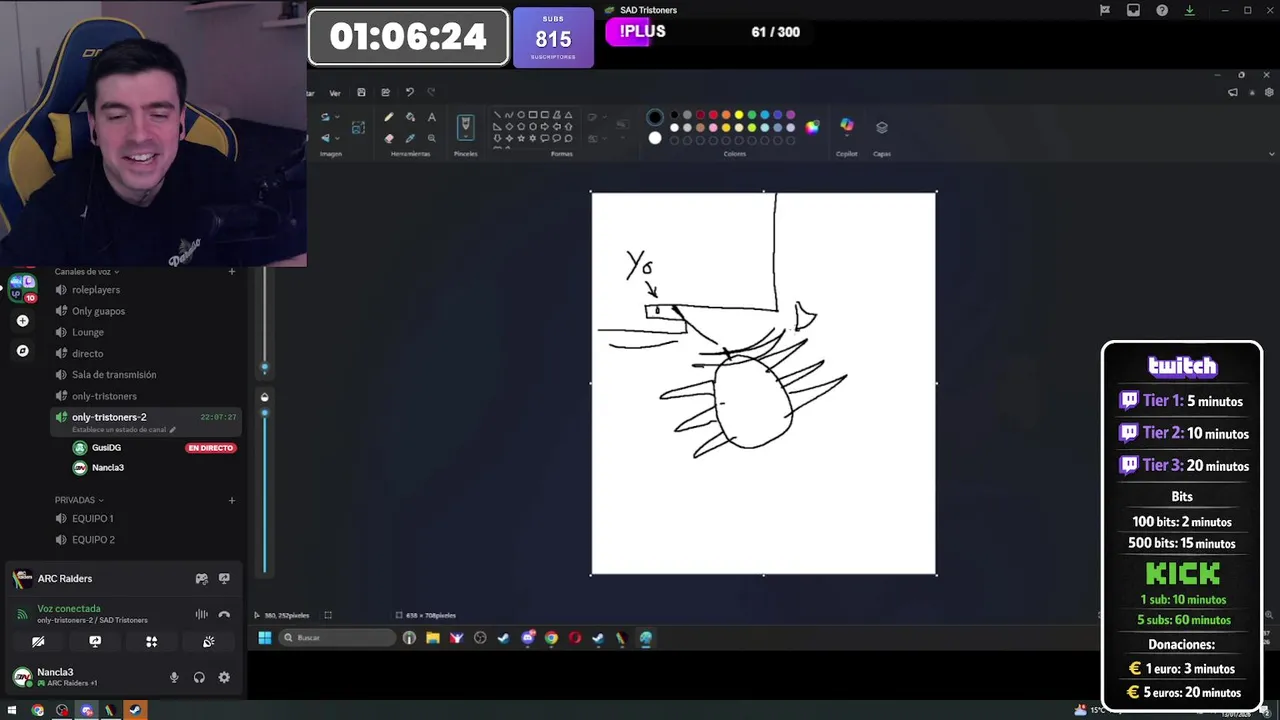
Task: Open File Explorer from the taskbar
Action: coord(433,638)
